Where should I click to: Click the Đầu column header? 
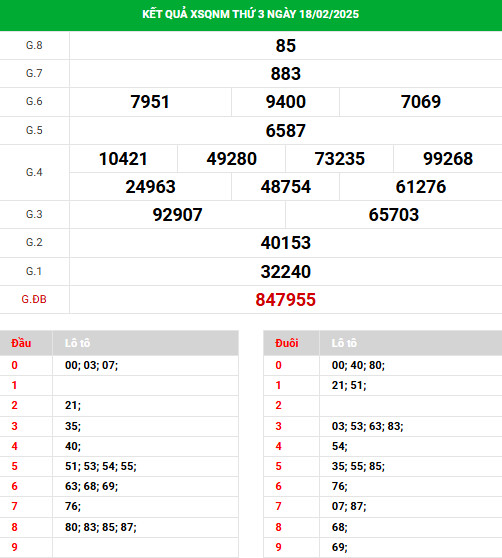(x=21, y=343)
